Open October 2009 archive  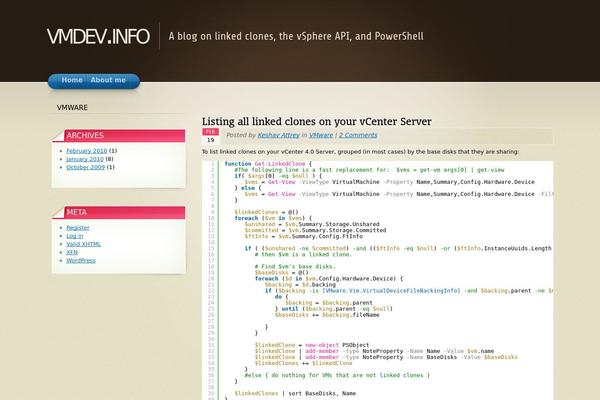click(x=85, y=167)
